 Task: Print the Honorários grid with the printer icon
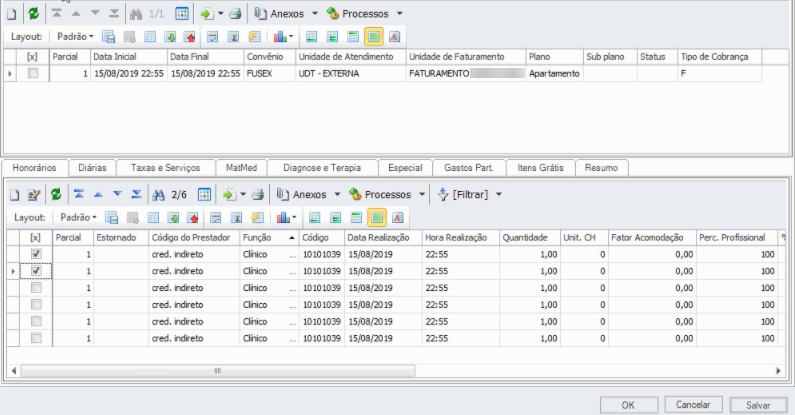(x=258, y=194)
